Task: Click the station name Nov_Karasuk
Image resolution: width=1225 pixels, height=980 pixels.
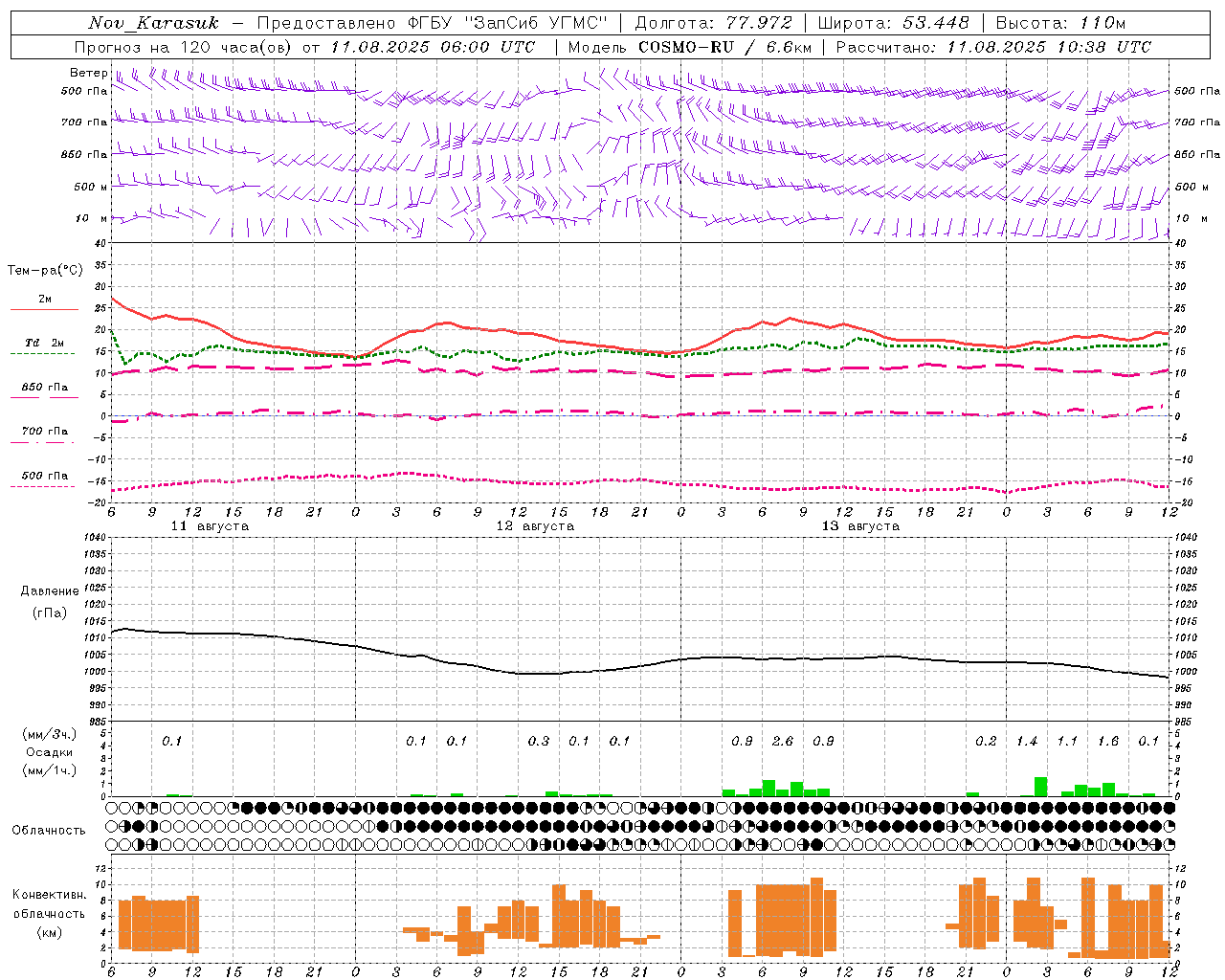Action: pos(153,23)
